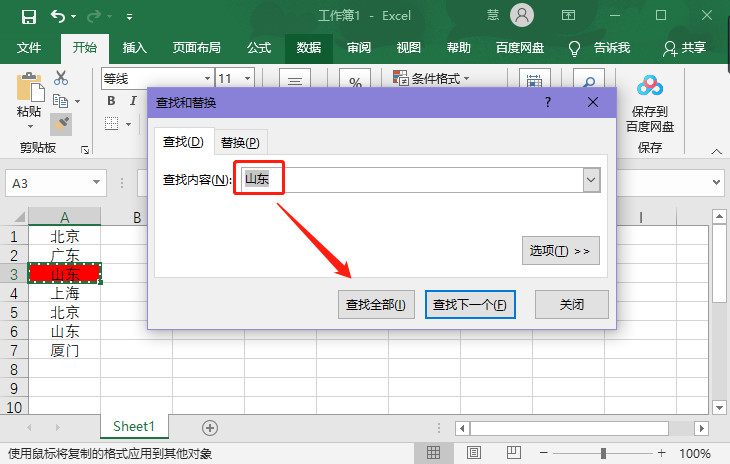Image resolution: width=730 pixels, height=464 pixels.
Task: Open the help question mark in dialog
Action: pyautogui.click(x=547, y=103)
